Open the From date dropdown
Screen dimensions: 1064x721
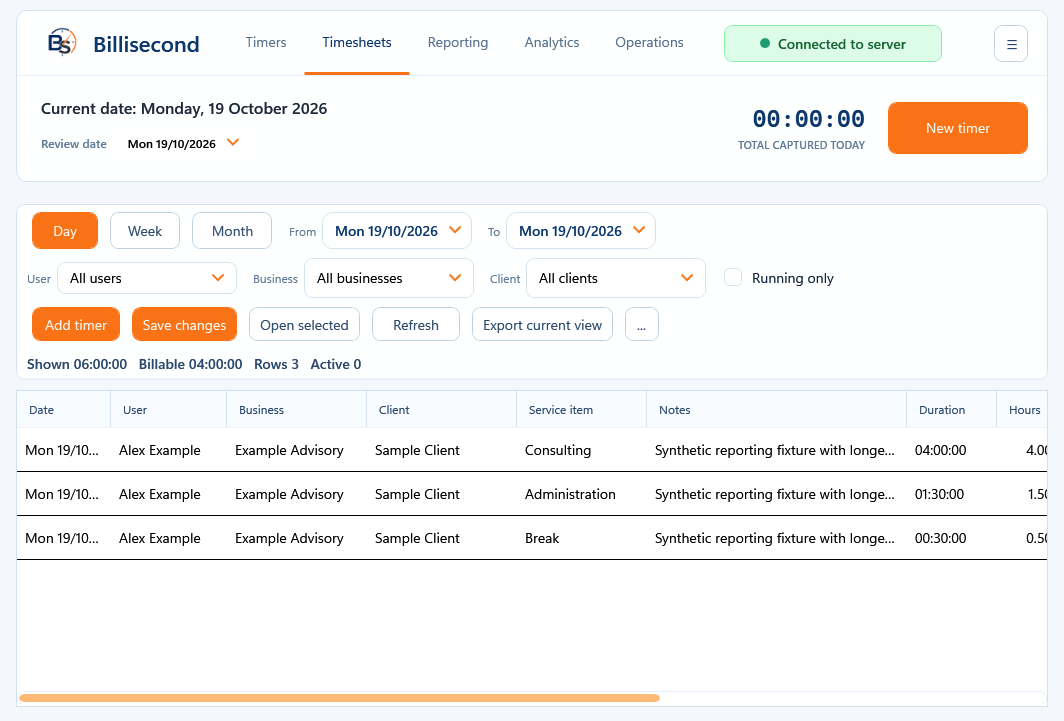click(397, 231)
